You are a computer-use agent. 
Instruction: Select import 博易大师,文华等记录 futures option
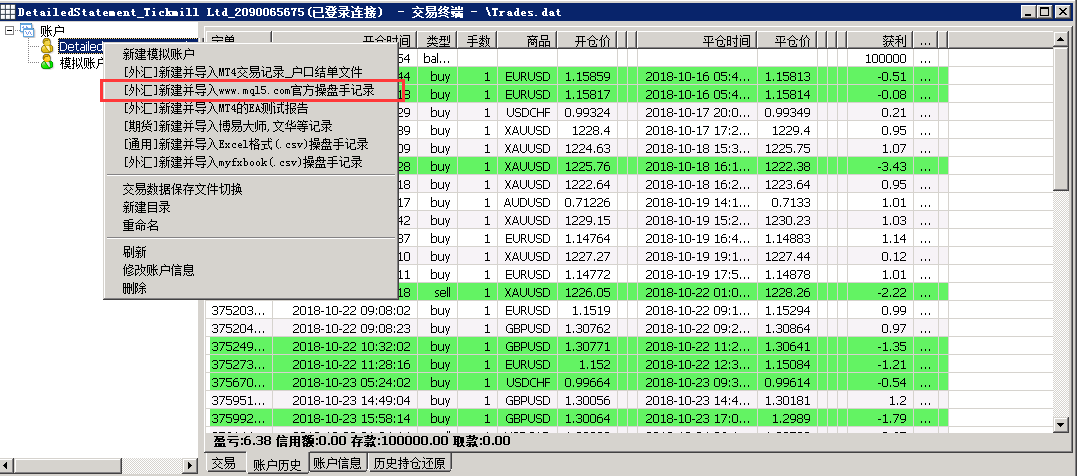pos(227,126)
